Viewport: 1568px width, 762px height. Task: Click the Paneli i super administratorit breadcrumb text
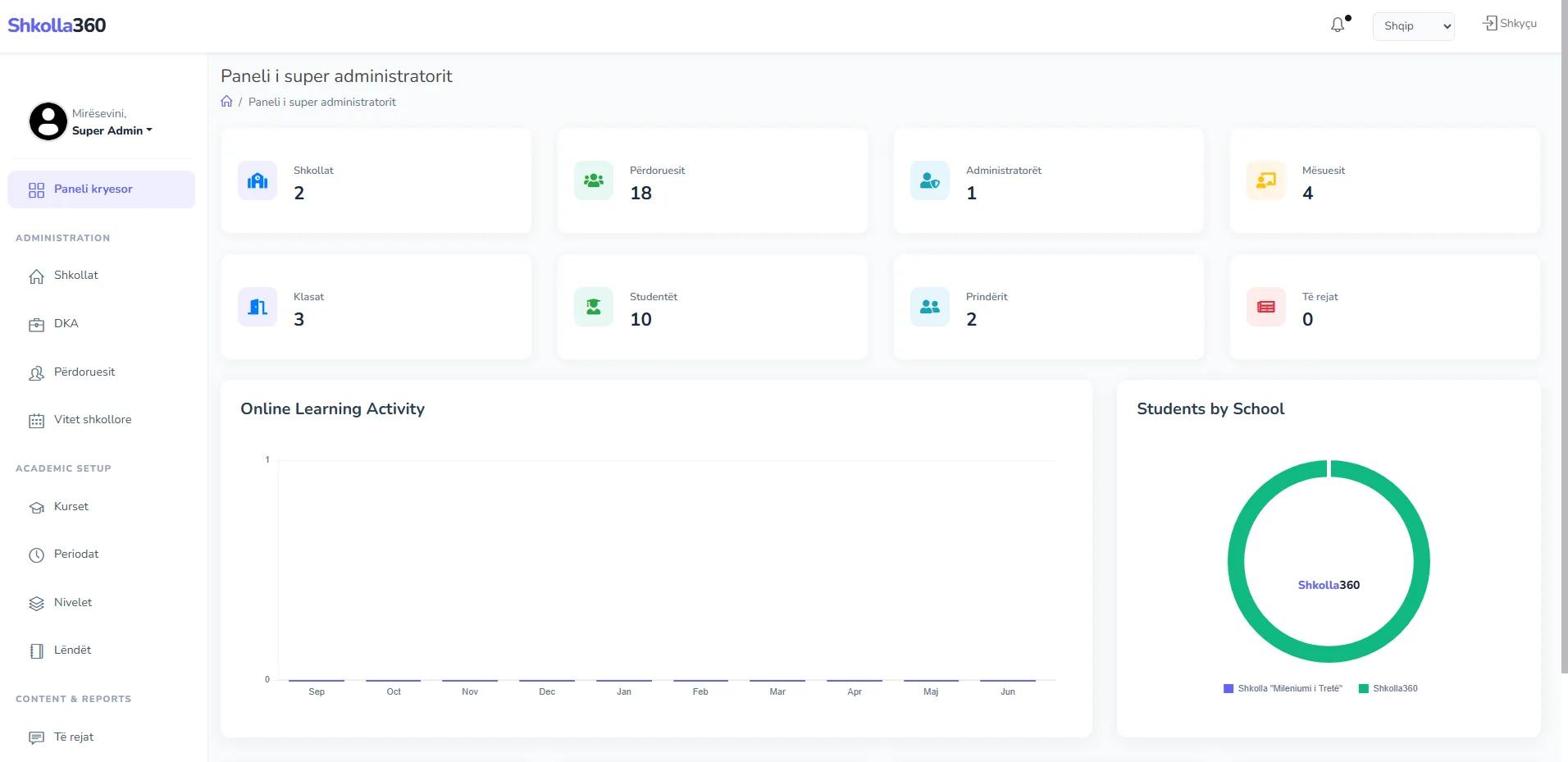tap(322, 102)
